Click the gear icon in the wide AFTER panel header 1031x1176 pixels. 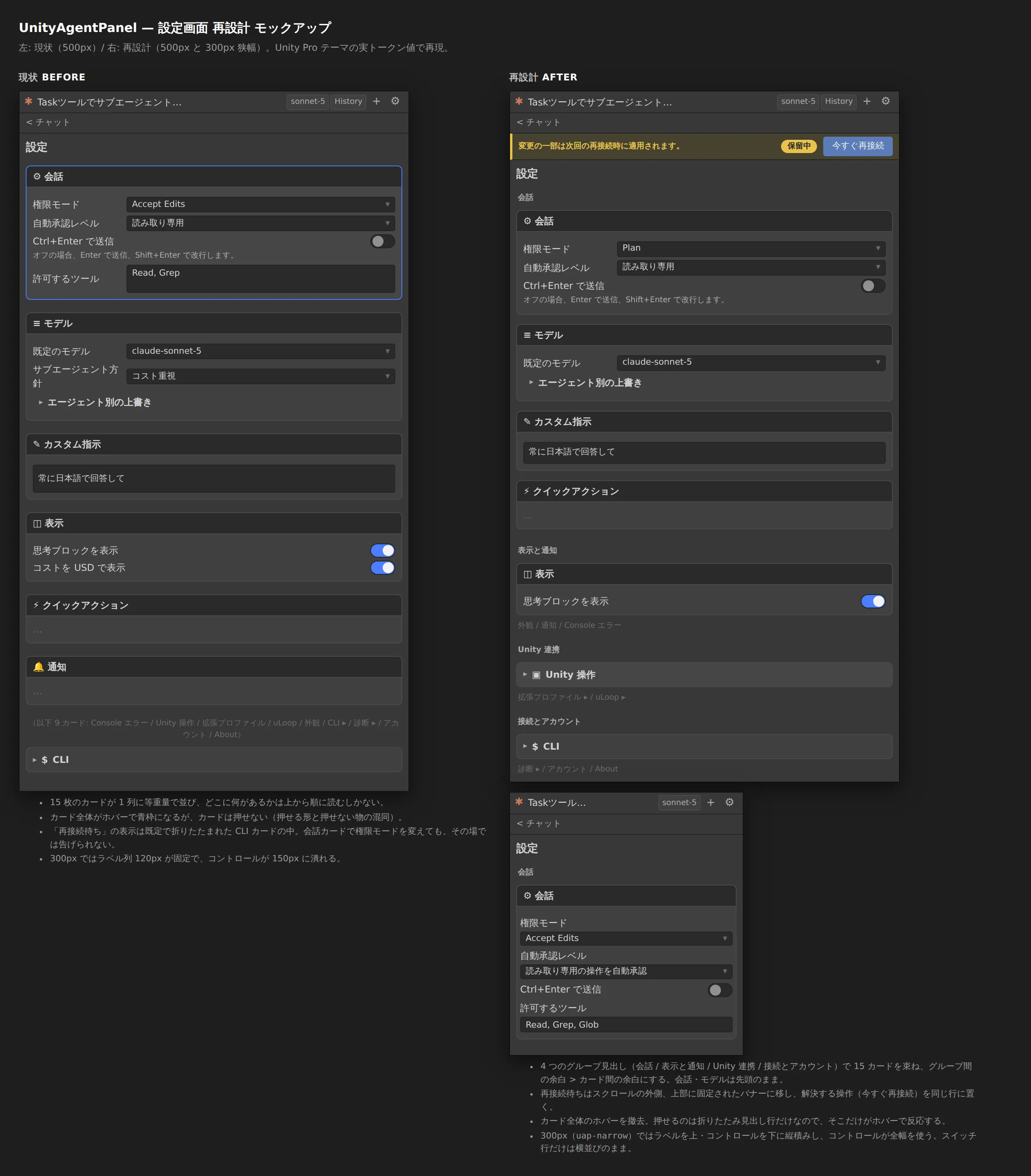click(x=885, y=101)
